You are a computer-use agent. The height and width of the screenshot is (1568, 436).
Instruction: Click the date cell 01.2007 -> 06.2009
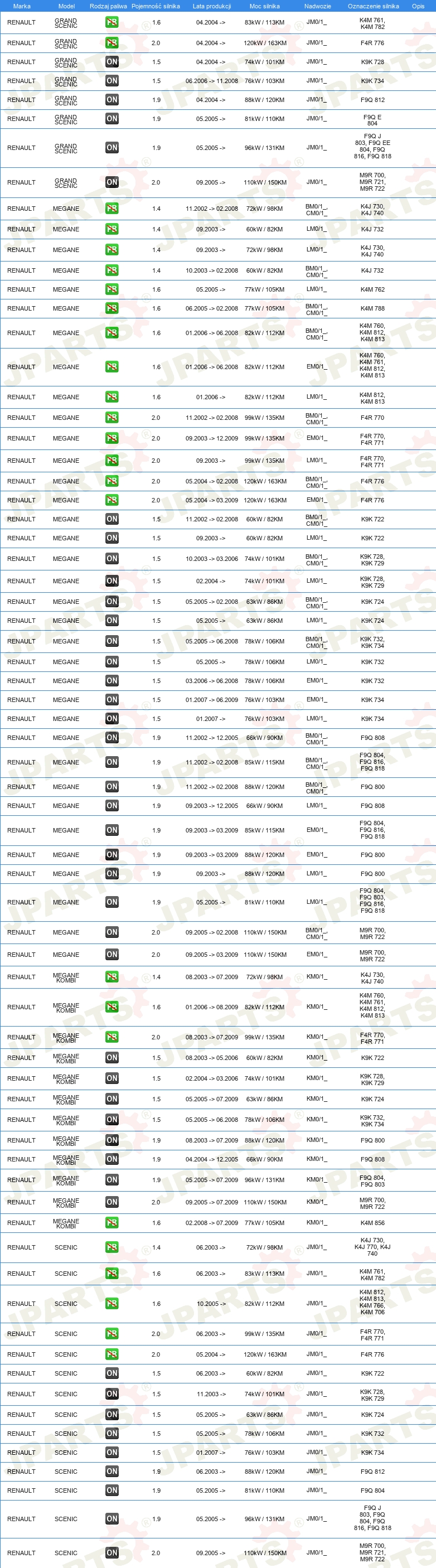(212, 700)
